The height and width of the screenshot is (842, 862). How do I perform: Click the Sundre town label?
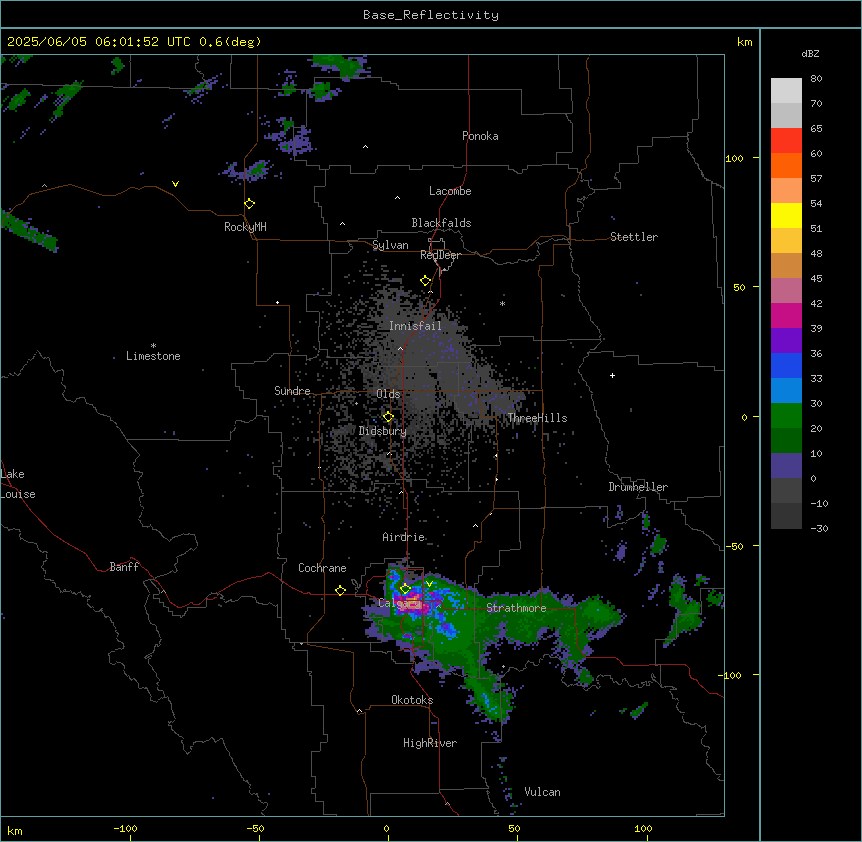tap(292, 391)
